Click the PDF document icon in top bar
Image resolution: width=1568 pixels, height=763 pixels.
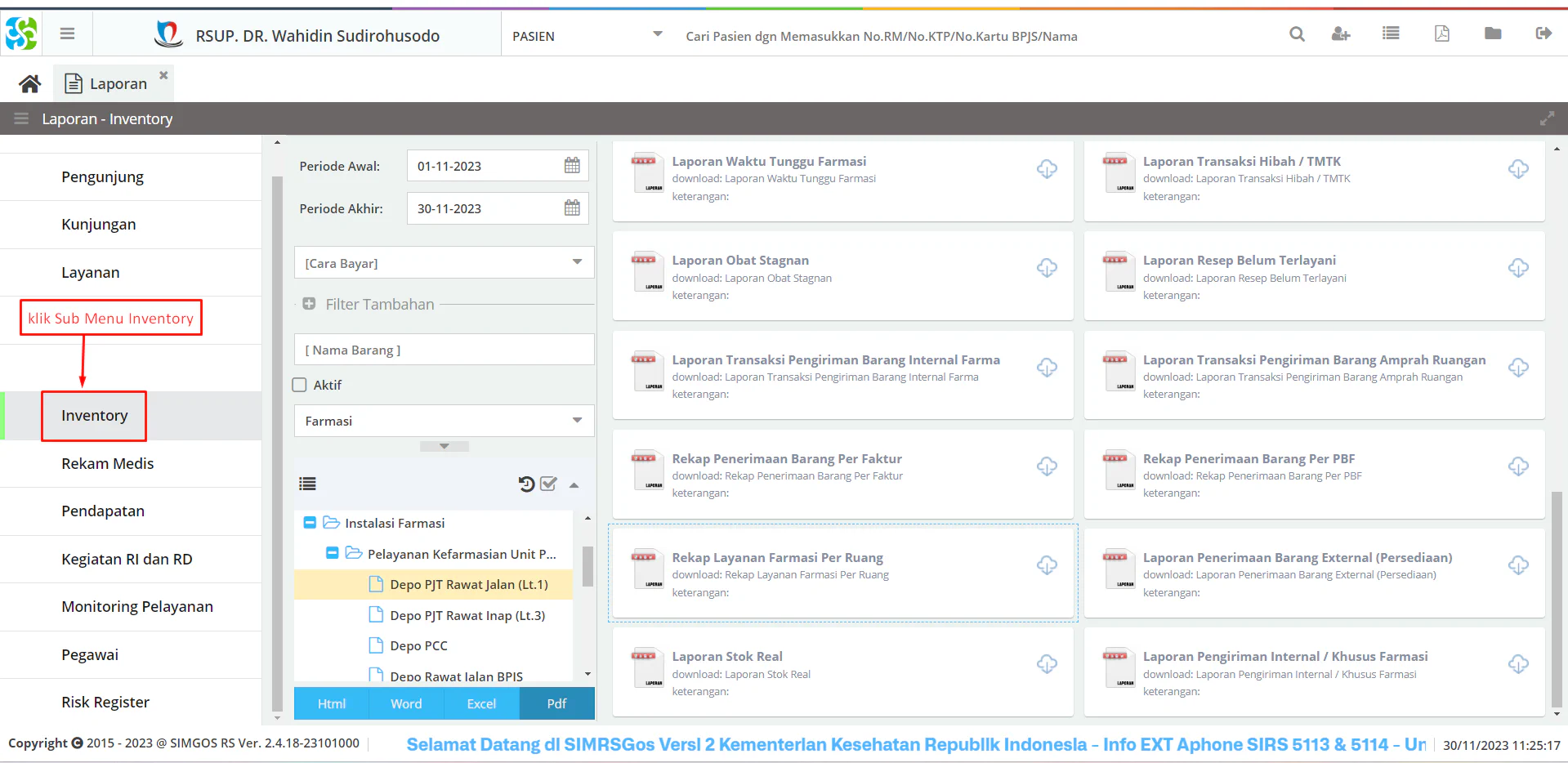(1442, 33)
